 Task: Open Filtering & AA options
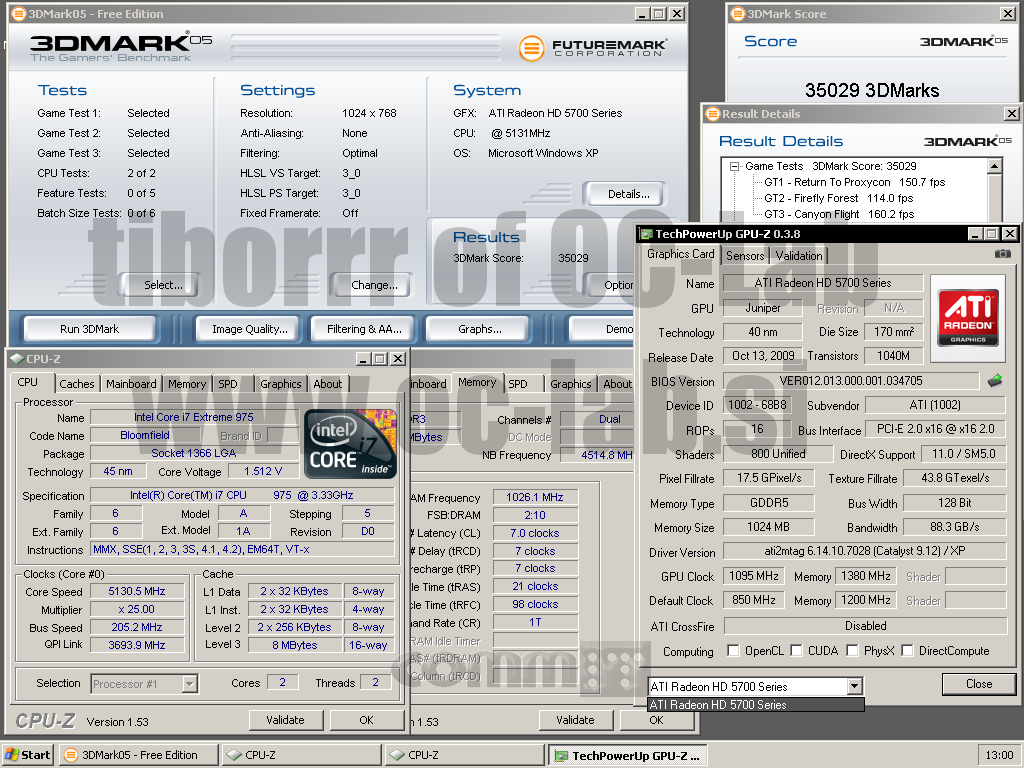tap(364, 329)
